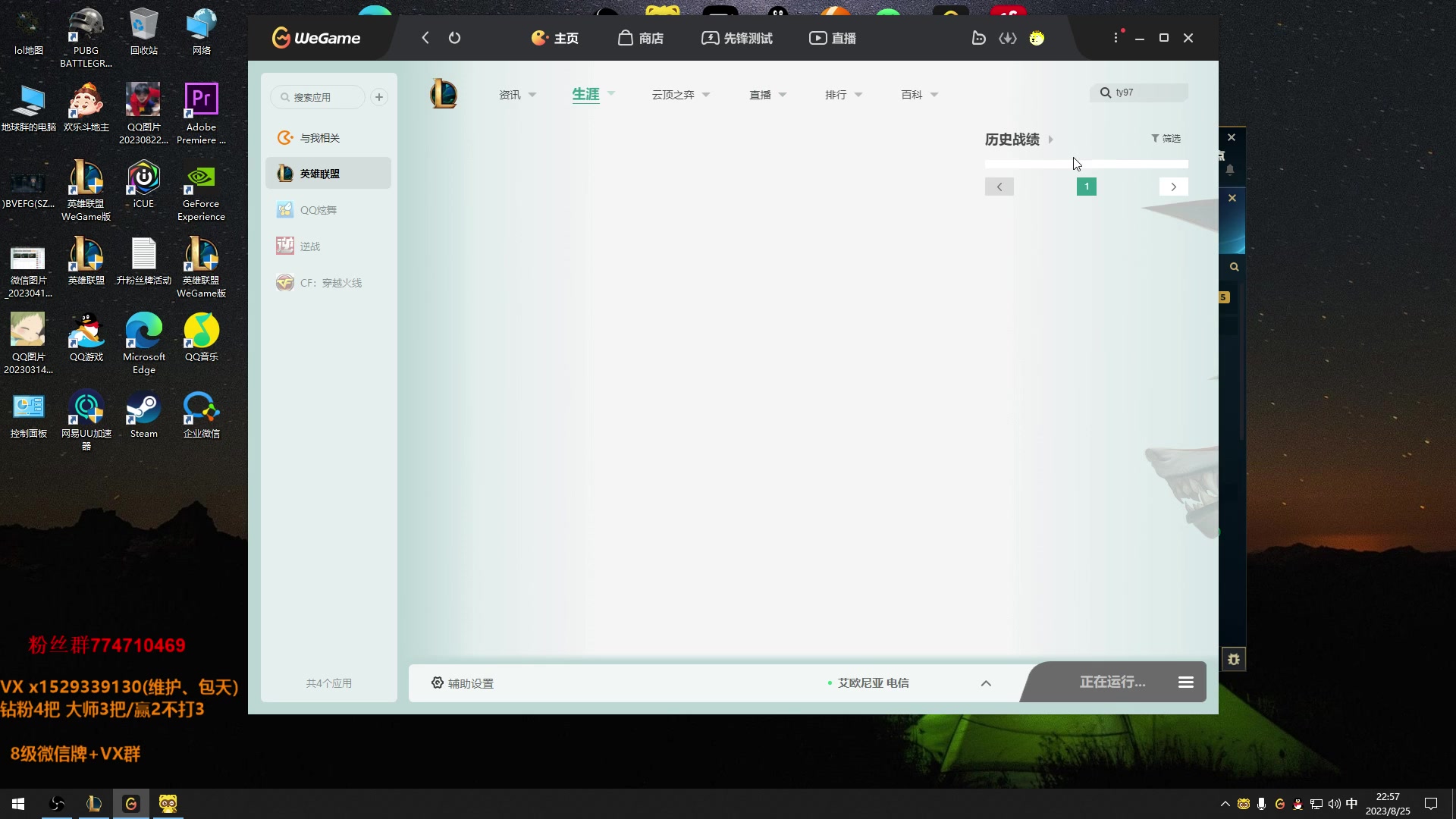Select 与我相关 in the sidebar
1456x819 pixels.
click(x=328, y=138)
